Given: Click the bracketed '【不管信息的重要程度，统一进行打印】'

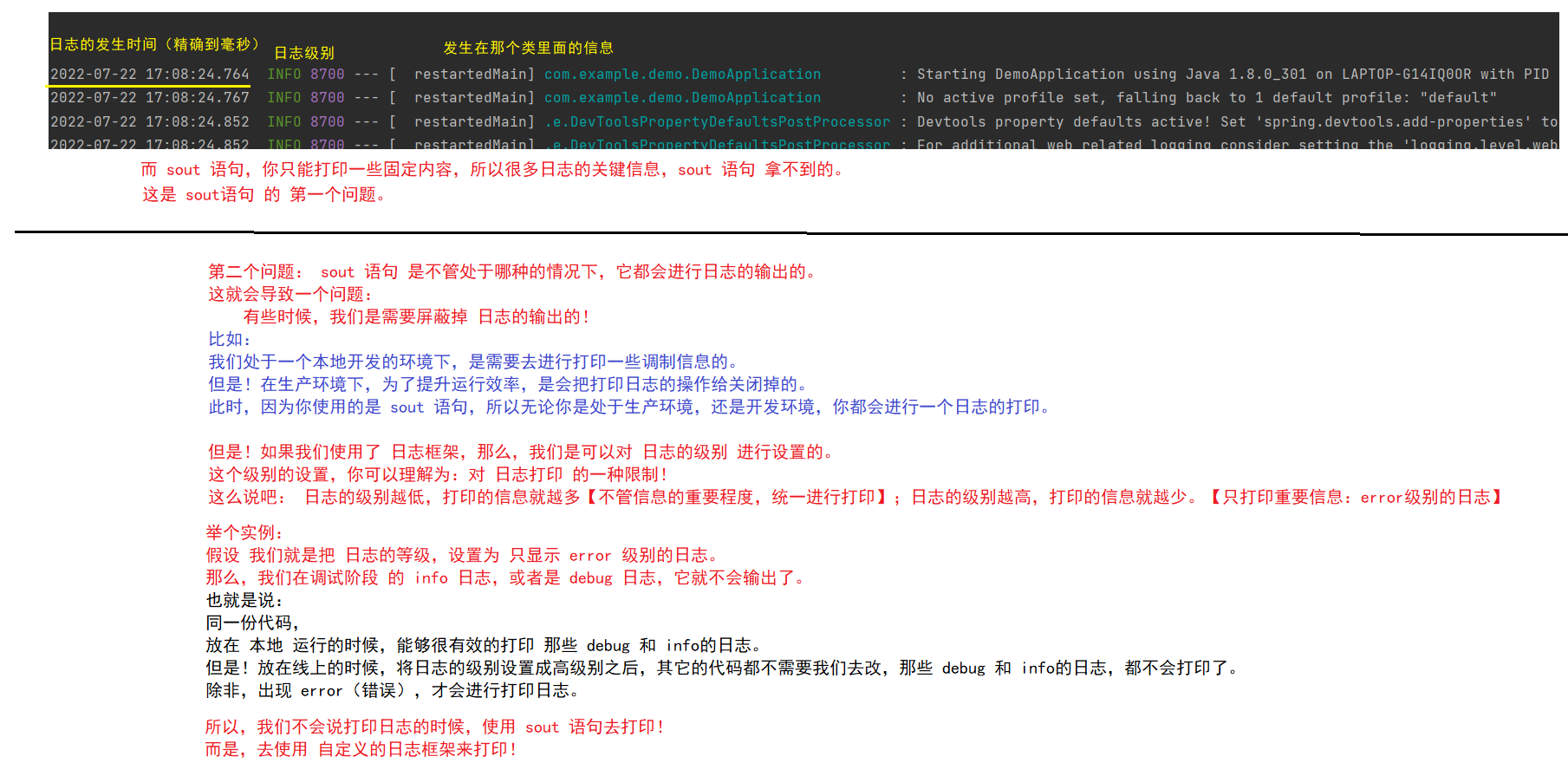Looking at the screenshot, I should (737, 497).
